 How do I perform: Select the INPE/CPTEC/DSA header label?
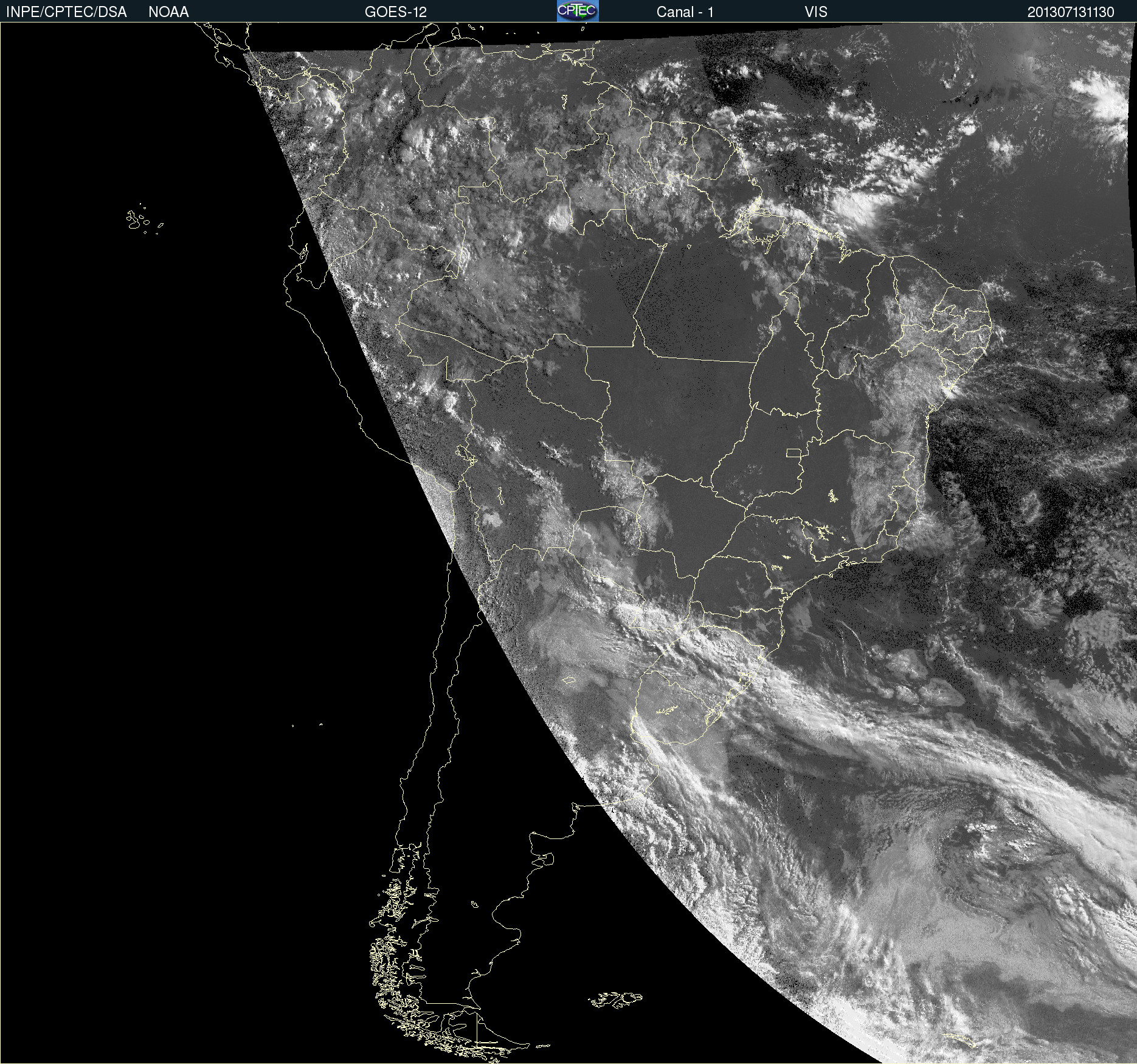[66, 12]
